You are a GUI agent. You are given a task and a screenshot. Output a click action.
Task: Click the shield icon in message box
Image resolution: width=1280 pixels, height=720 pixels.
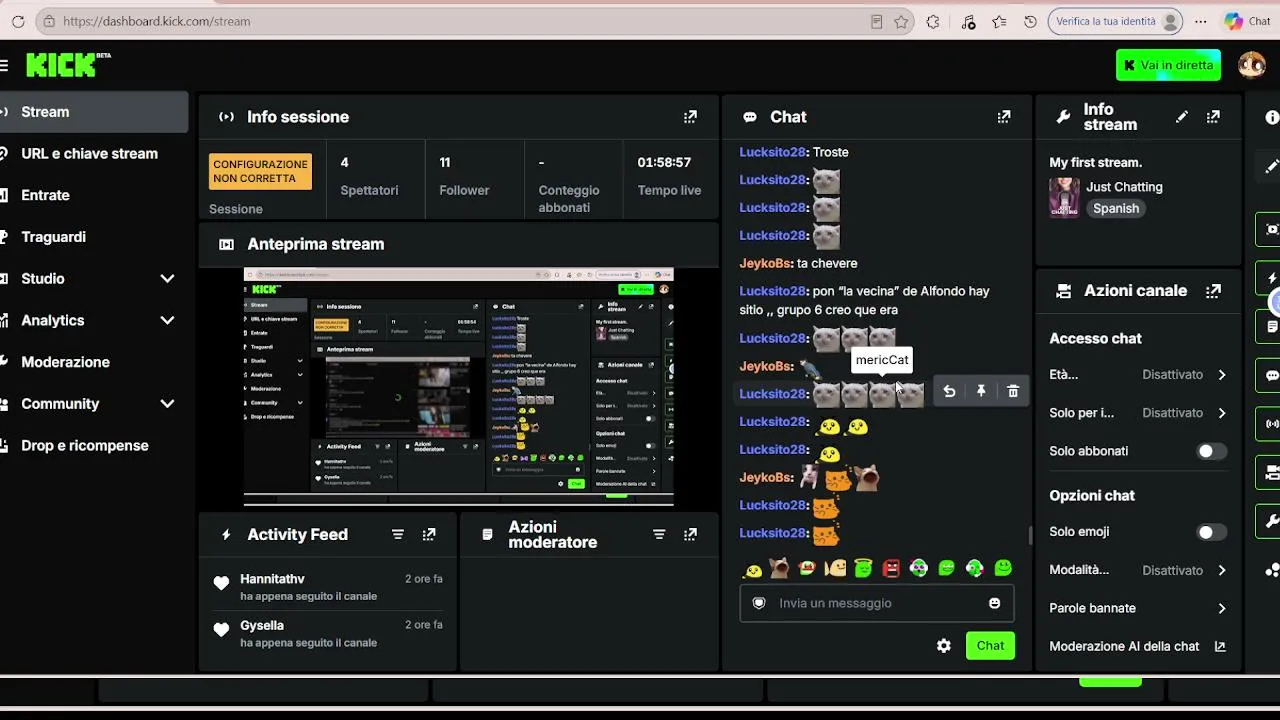(759, 603)
